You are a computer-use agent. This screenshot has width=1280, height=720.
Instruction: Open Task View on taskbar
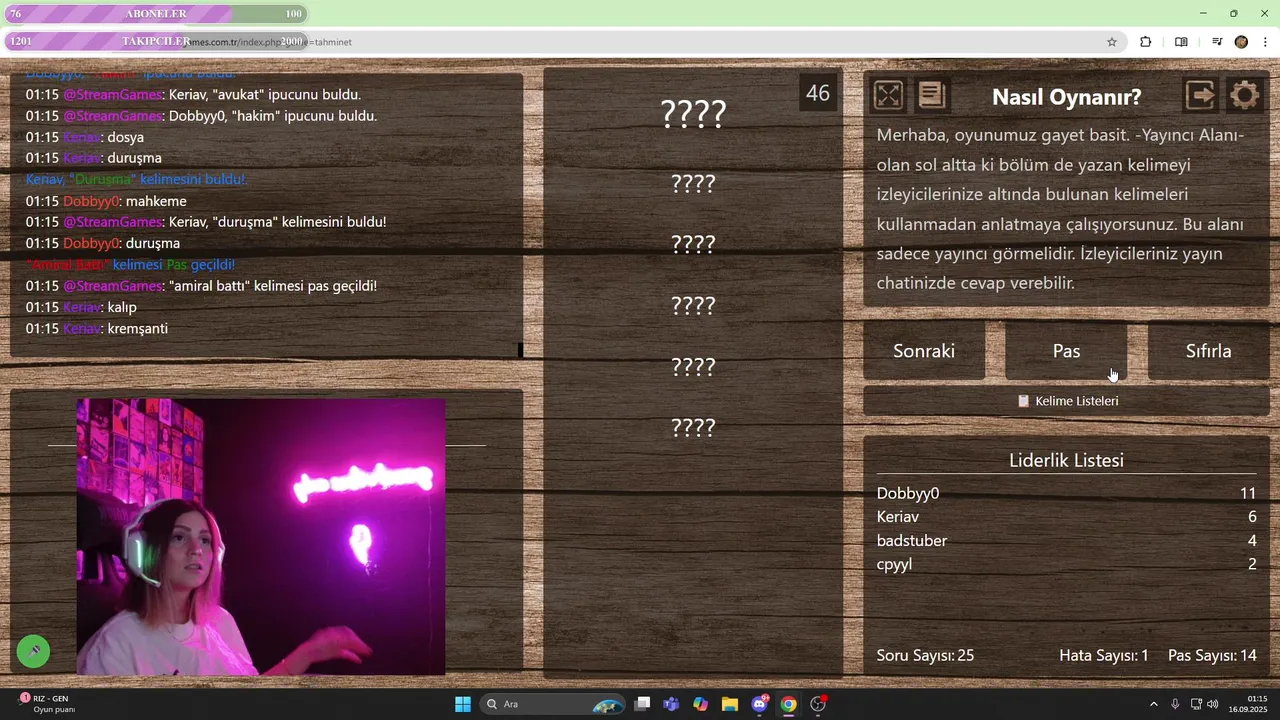(x=643, y=704)
